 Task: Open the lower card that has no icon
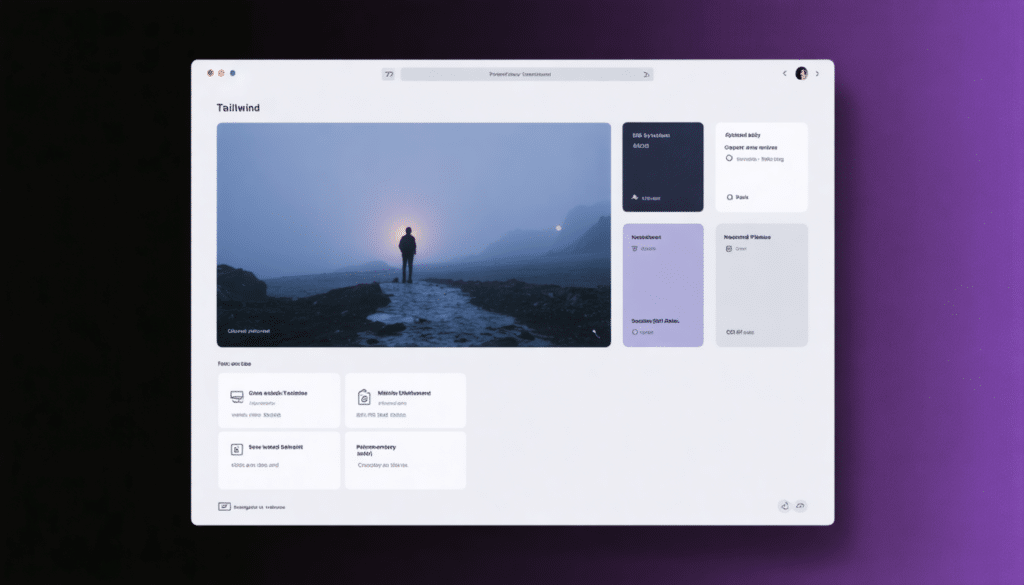click(x=406, y=460)
